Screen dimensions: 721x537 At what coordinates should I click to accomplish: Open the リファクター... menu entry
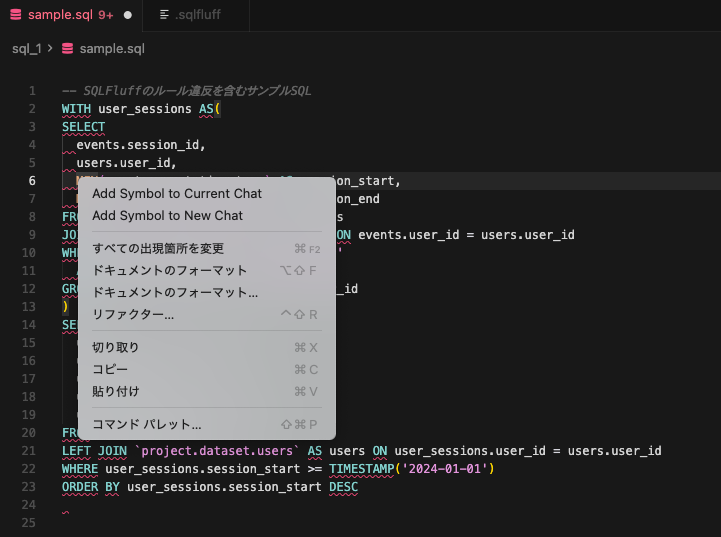pyautogui.click(x=133, y=314)
